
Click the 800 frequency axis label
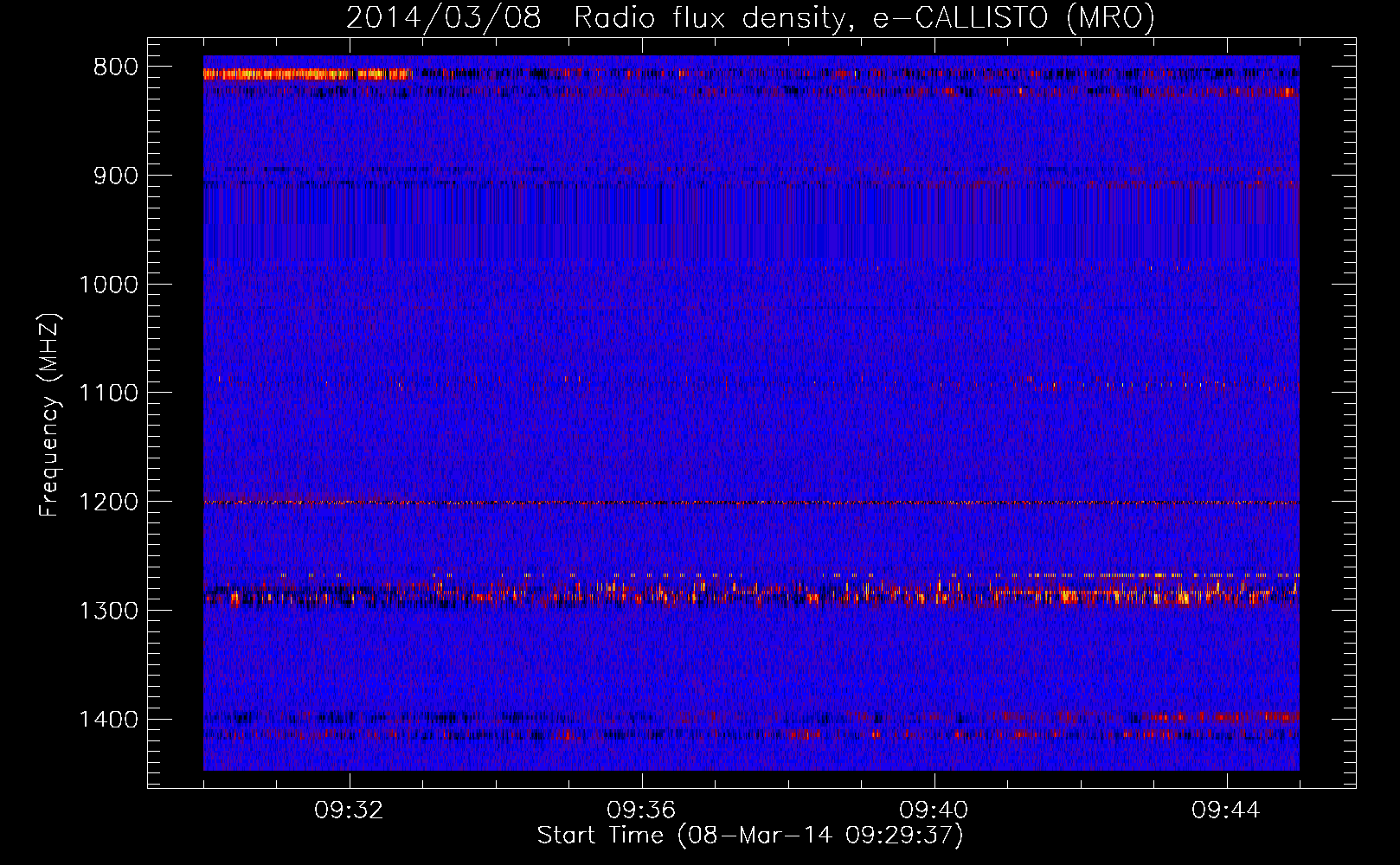[115, 67]
